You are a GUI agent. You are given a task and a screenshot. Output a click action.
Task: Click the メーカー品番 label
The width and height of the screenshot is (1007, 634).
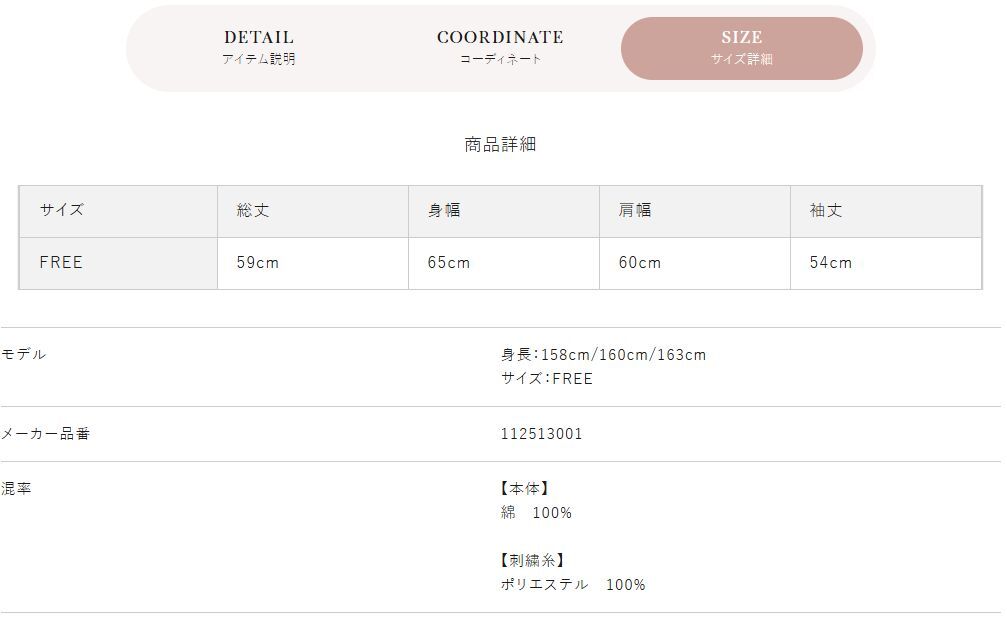point(45,434)
